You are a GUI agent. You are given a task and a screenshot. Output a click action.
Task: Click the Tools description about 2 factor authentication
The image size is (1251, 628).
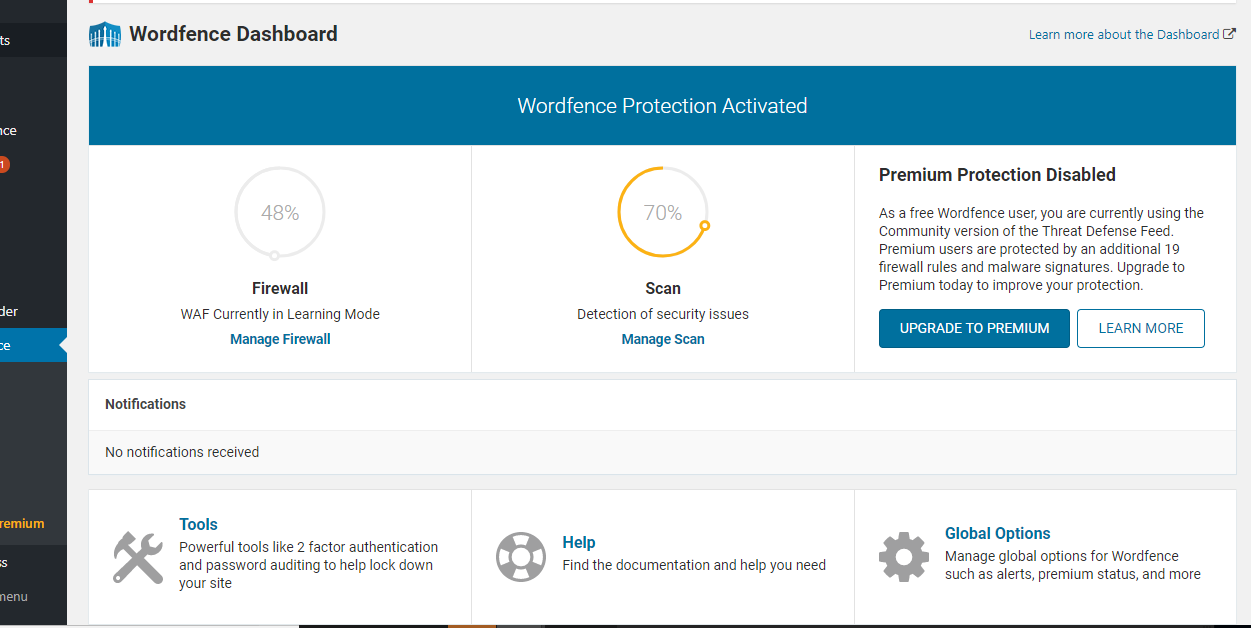click(x=309, y=565)
